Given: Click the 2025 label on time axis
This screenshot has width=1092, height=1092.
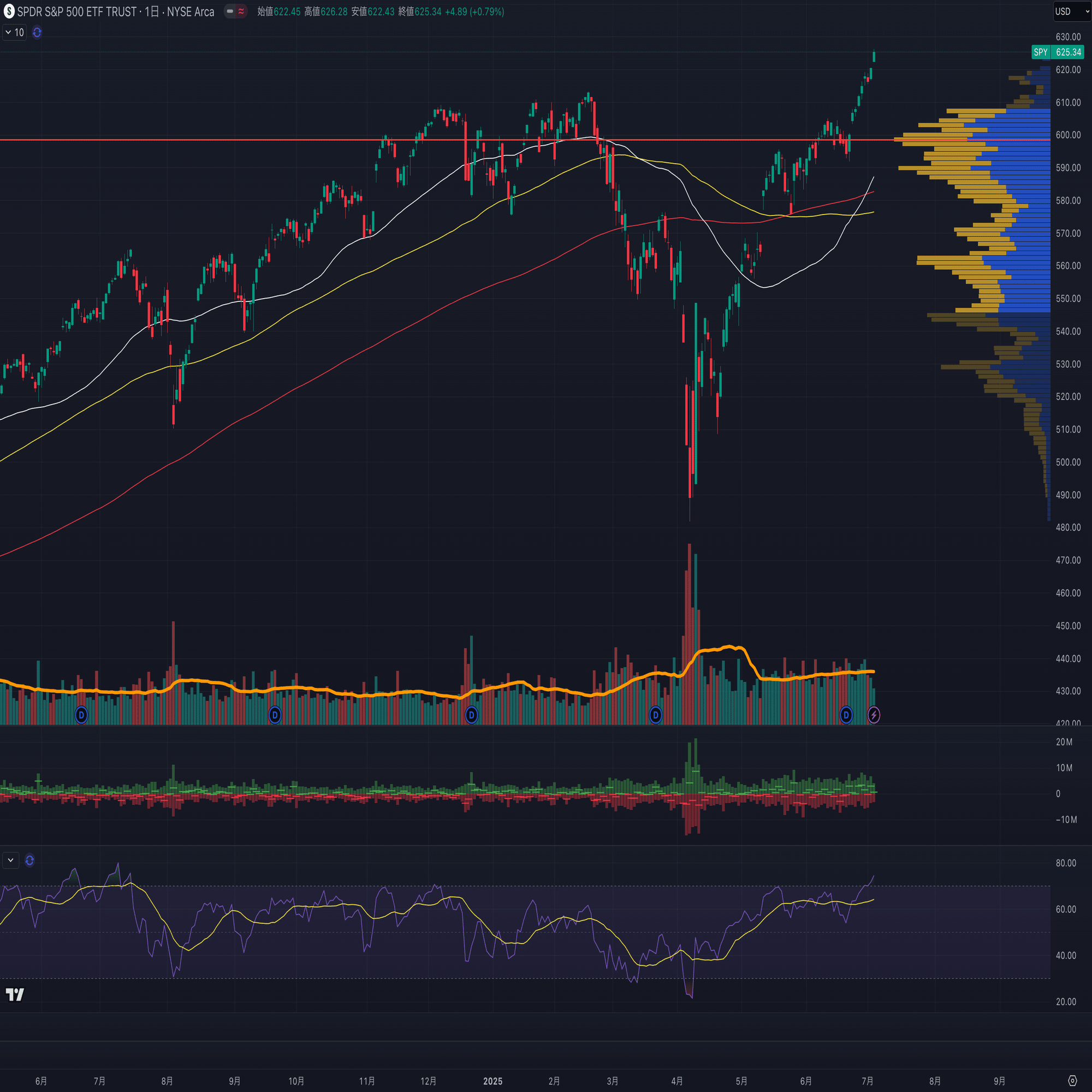Looking at the screenshot, I should point(492,1081).
